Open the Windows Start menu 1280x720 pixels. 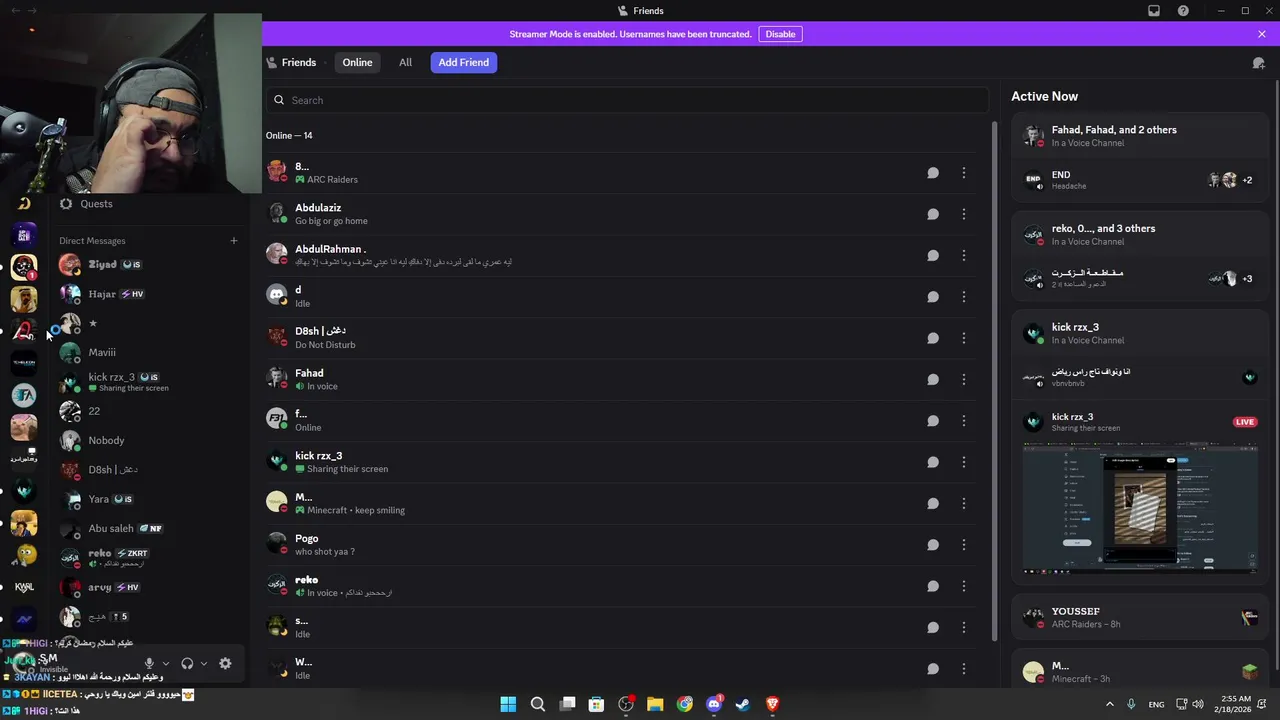point(508,704)
